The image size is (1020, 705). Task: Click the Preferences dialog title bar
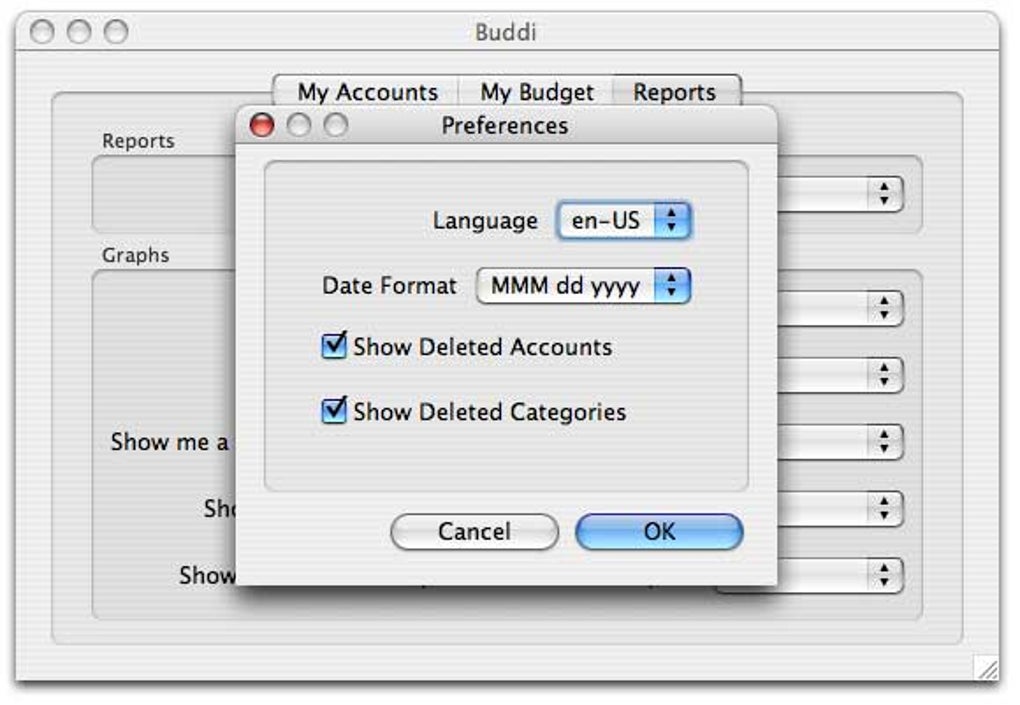pos(505,125)
